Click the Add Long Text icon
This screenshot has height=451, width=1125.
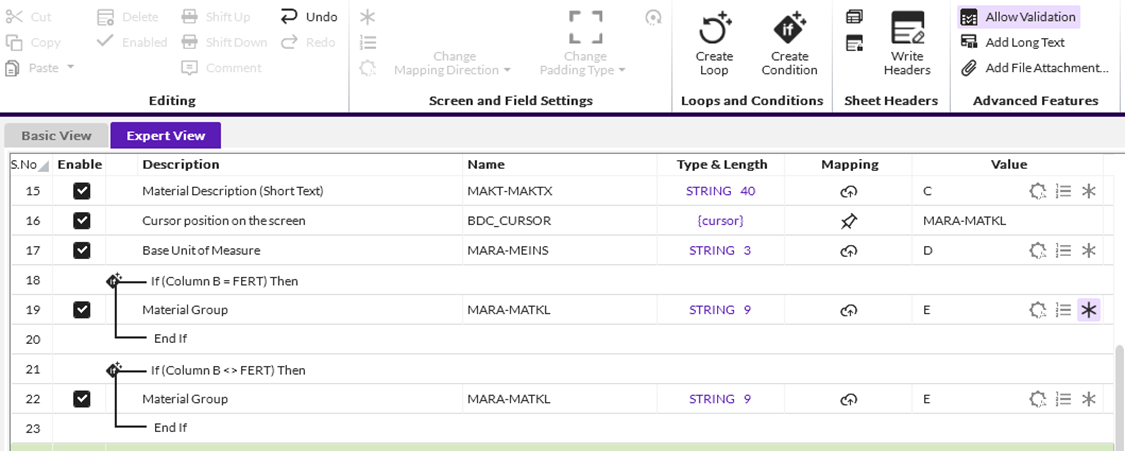(968, 42)
